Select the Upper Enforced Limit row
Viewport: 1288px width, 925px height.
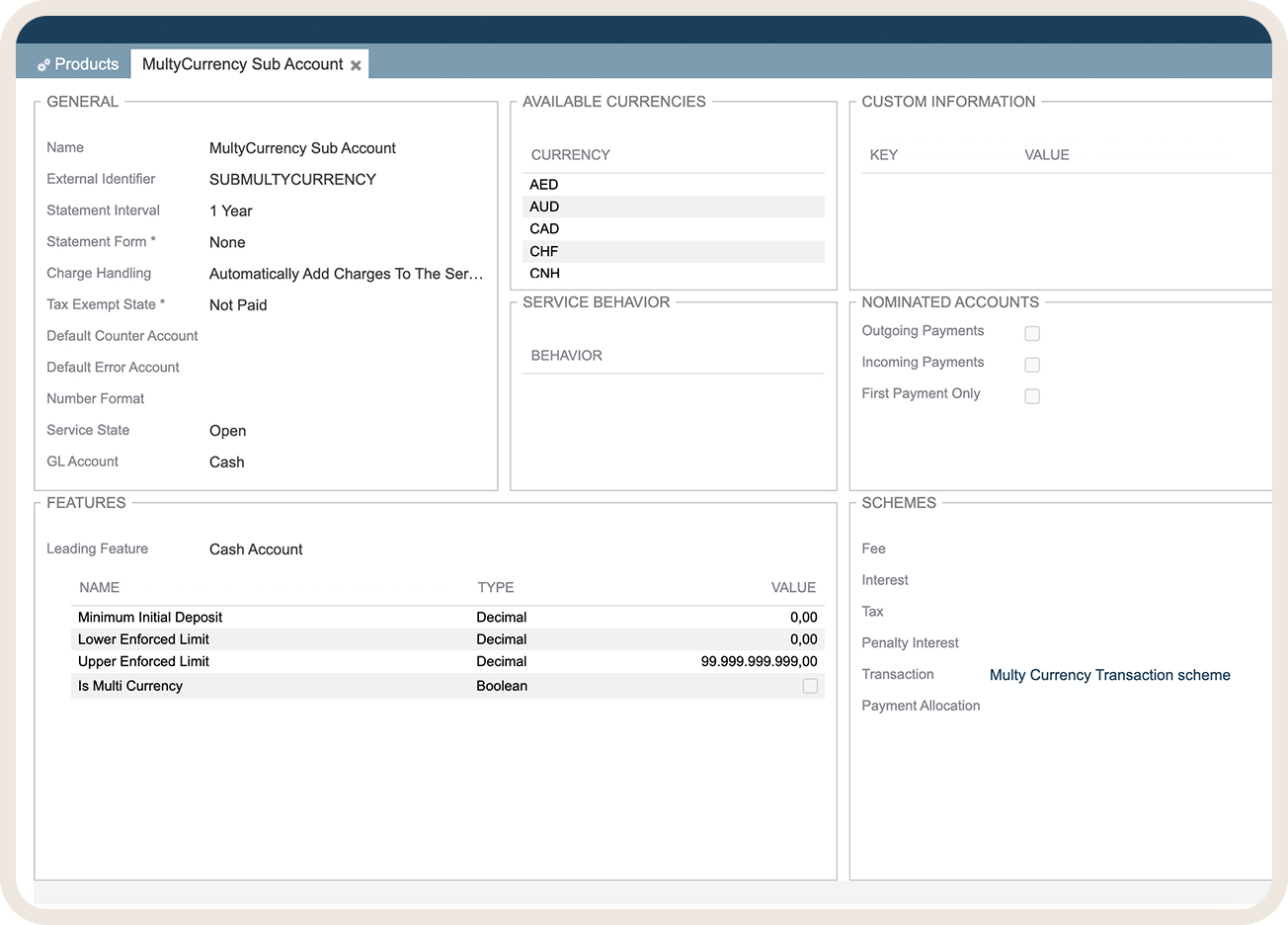143,661
